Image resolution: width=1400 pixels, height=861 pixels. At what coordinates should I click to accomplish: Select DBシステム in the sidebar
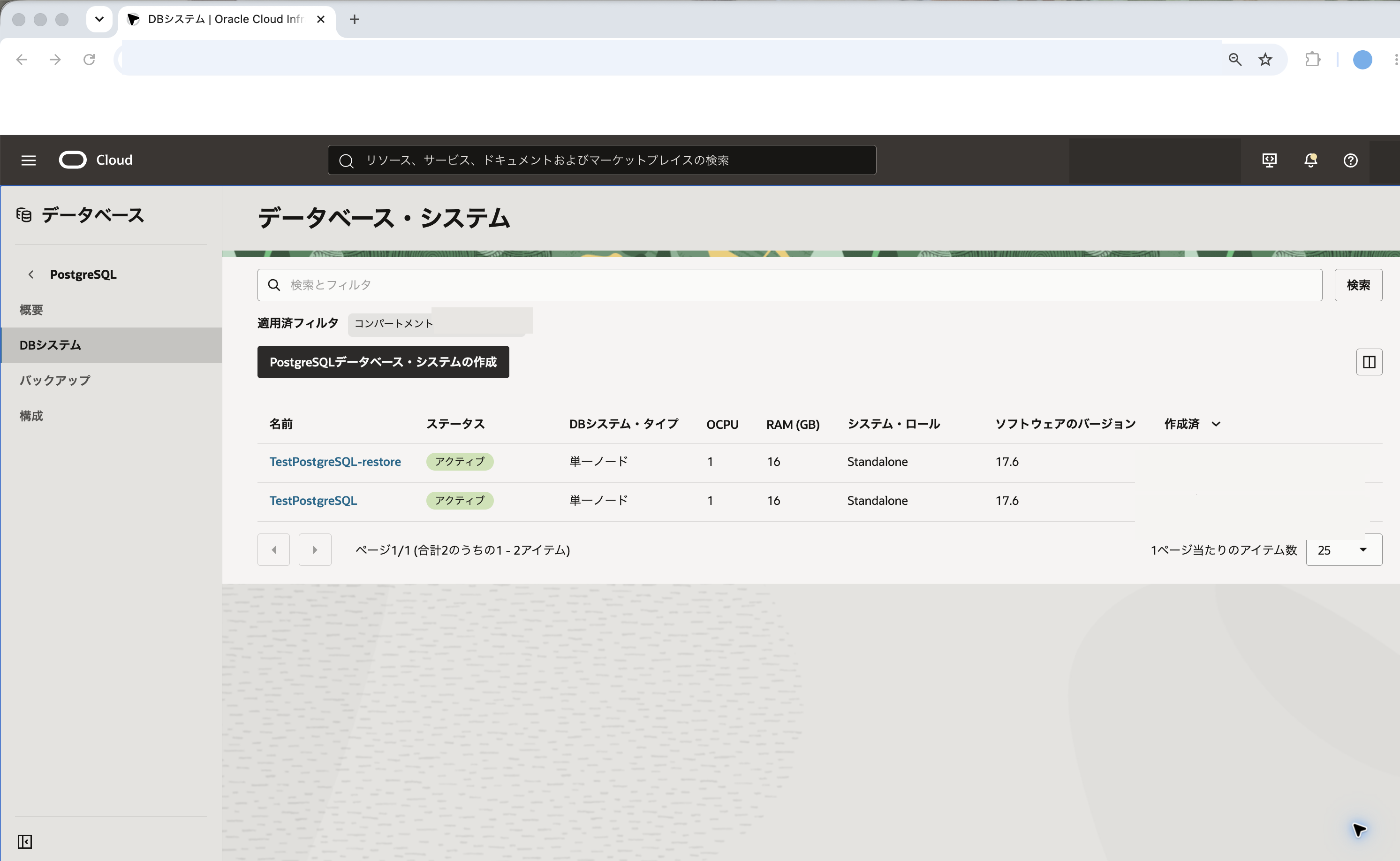(x=111, y=345)
